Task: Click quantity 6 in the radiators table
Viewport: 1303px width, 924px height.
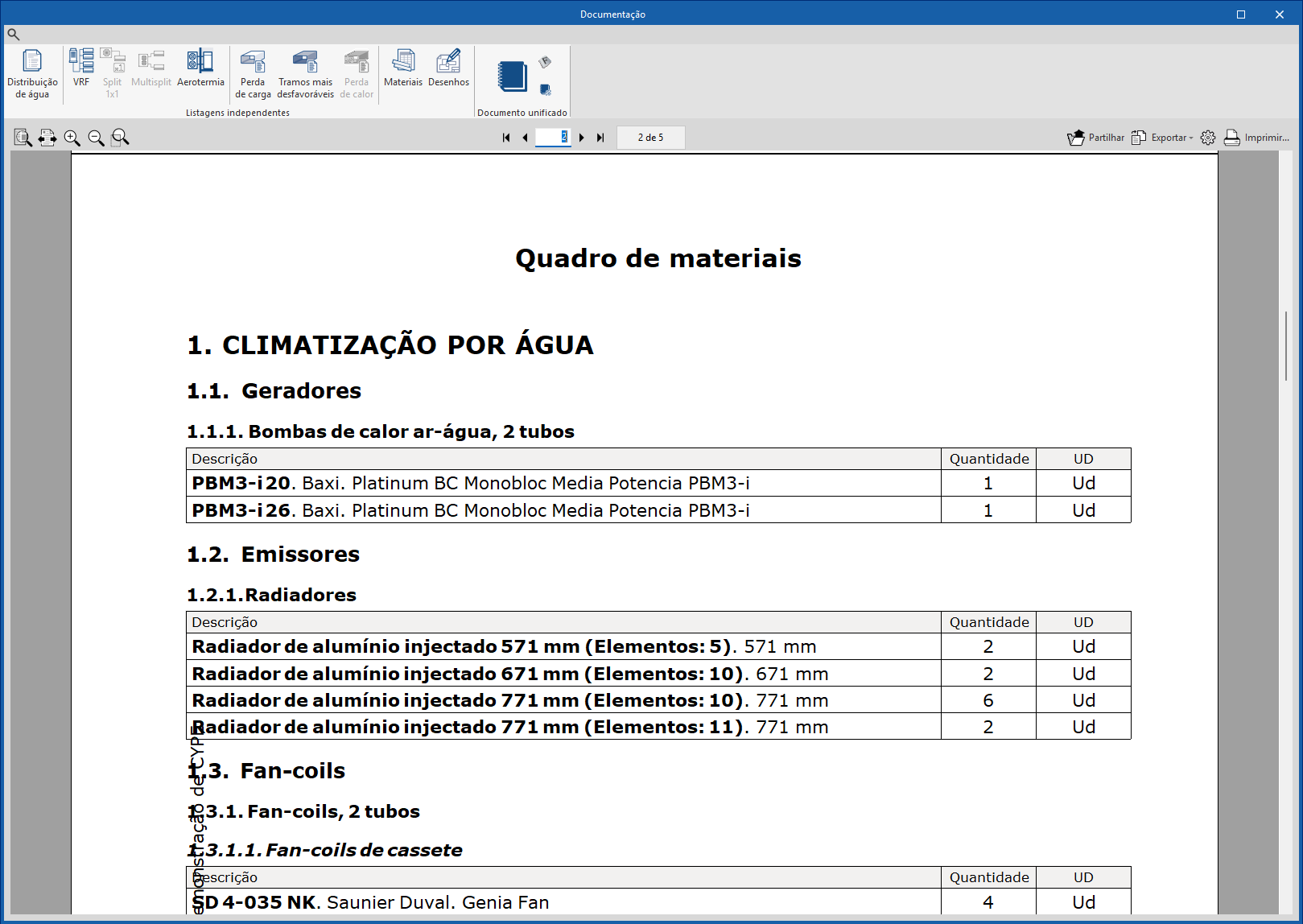Action: tap(988, 700)
